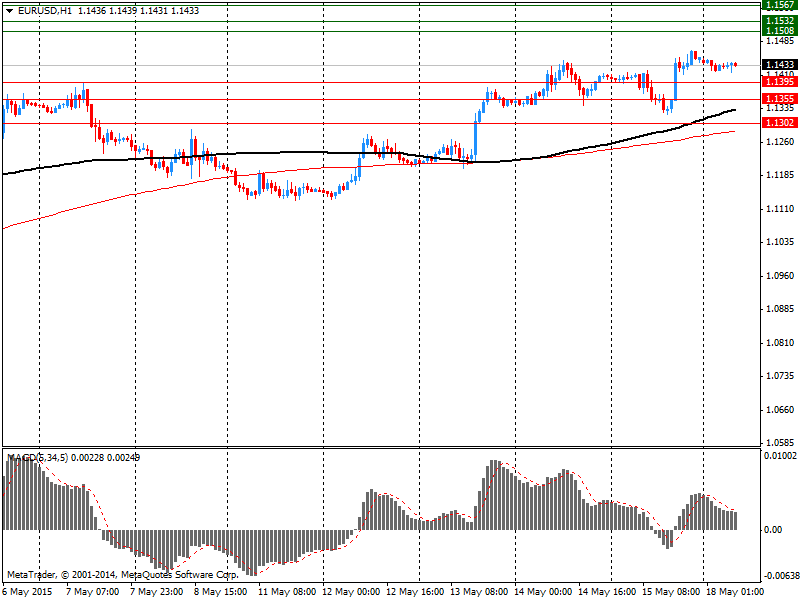Click the 15 May 08:00 time label
Screen dimensions: 800x600
670,592
